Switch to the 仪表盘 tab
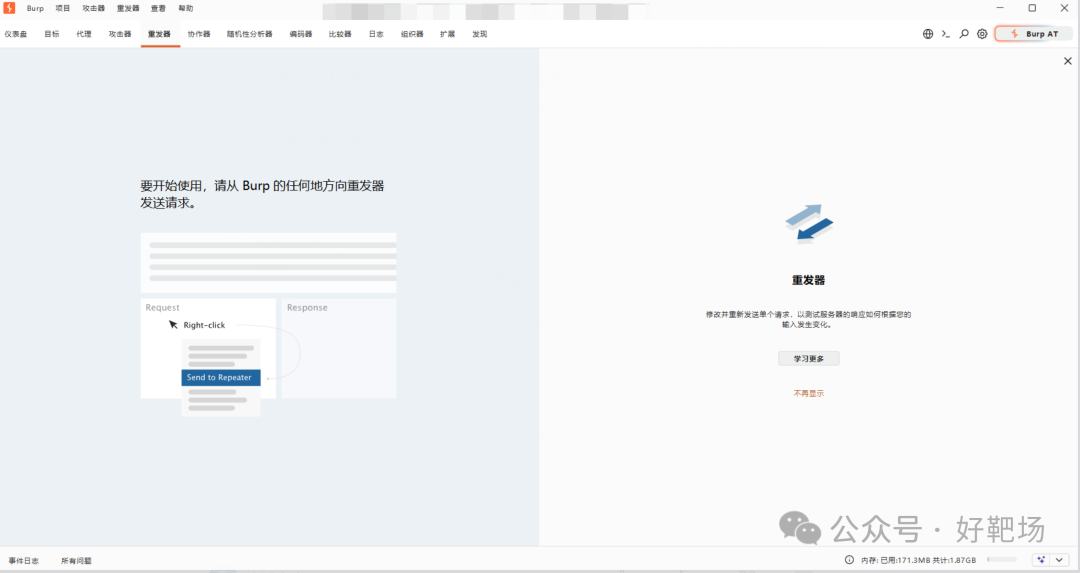1080x573 pixels. coord(16,34)
